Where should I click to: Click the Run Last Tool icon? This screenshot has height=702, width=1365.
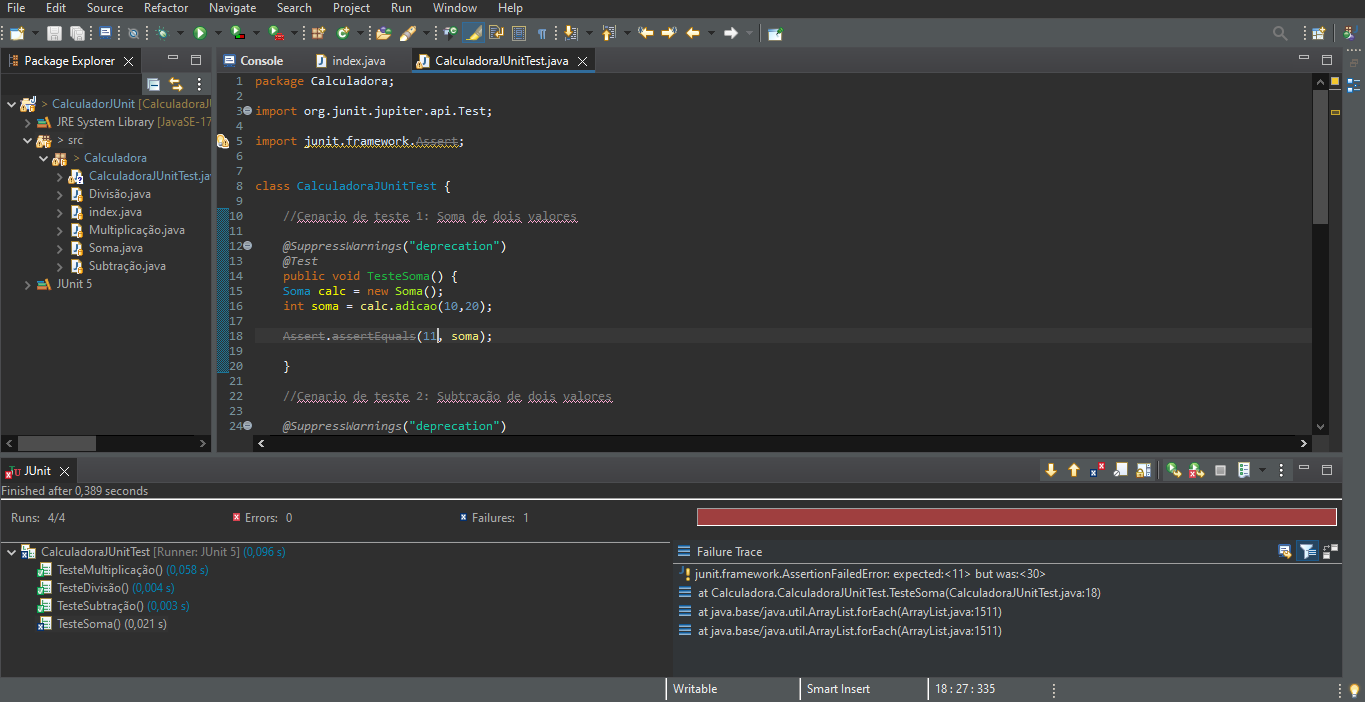274,33
